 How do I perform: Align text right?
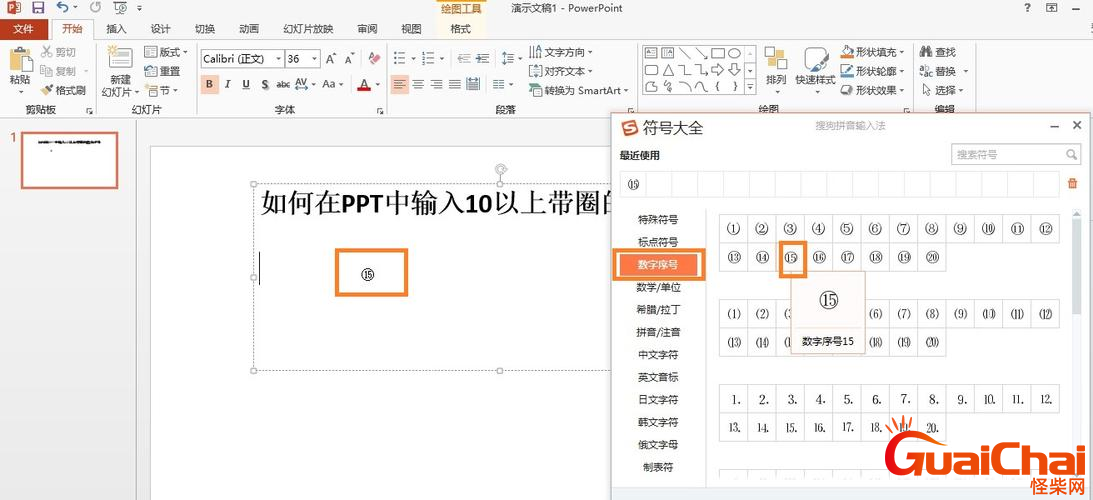[x=436, y=84]
